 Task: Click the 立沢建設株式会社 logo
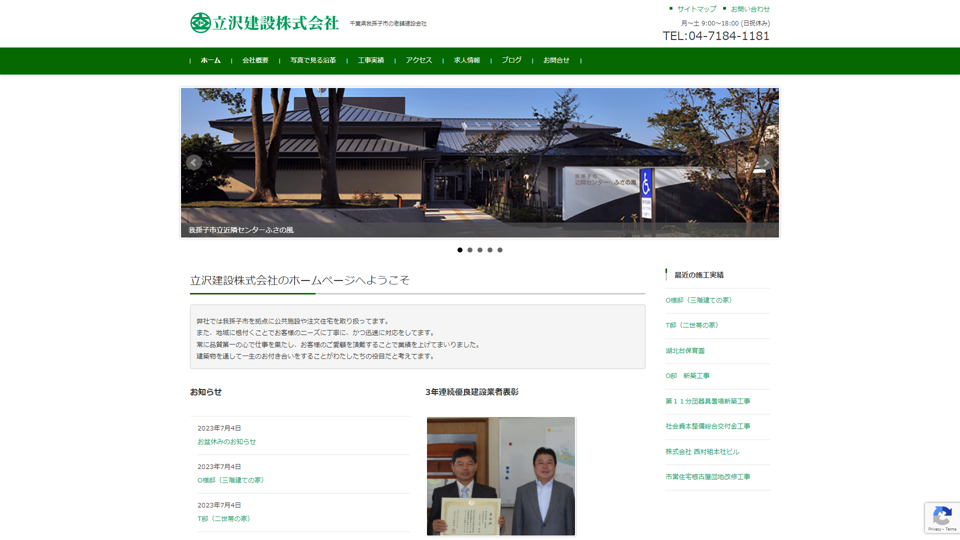(265, 23)
